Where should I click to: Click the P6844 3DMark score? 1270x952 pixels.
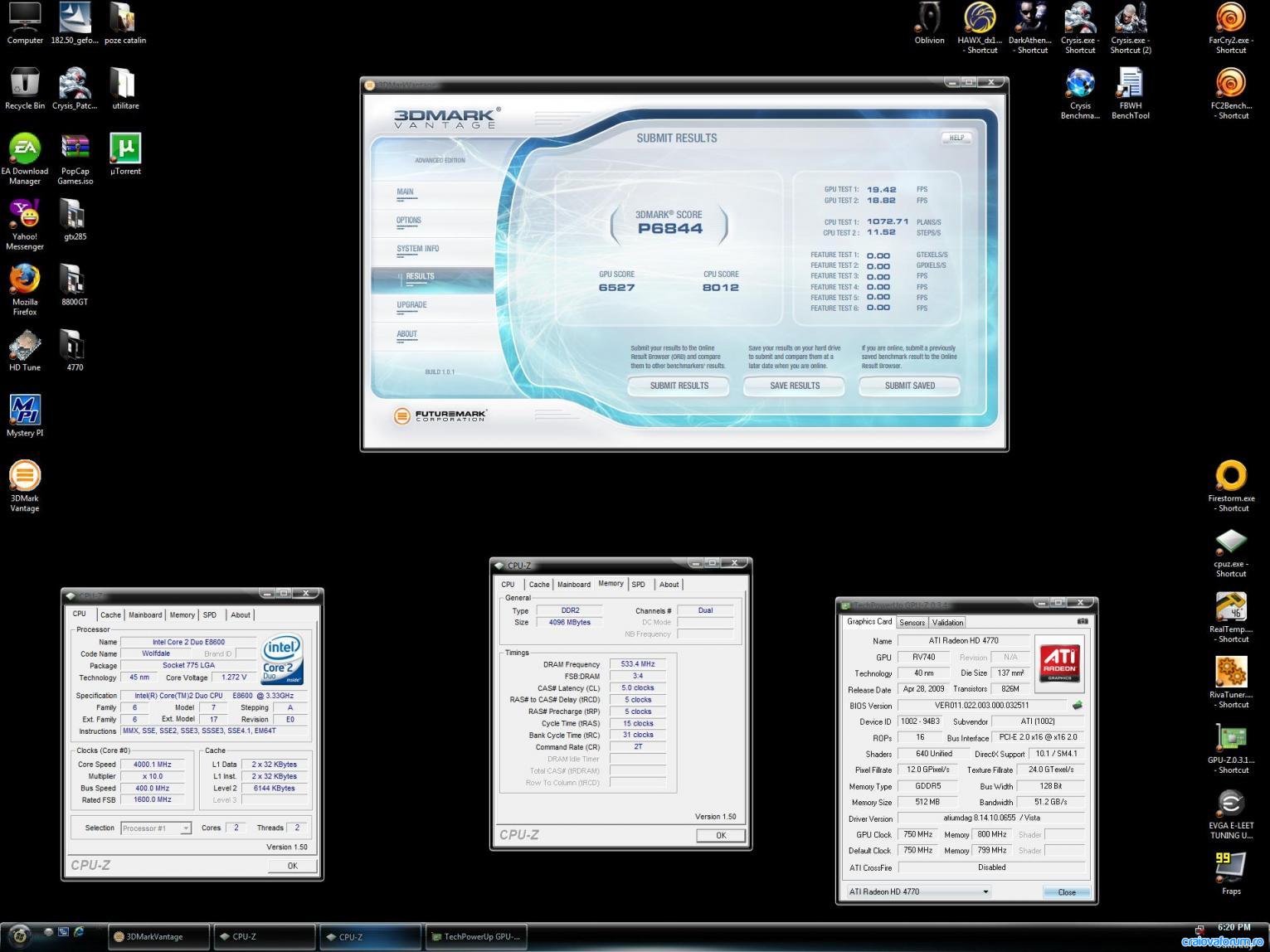click(x=670, y=228)
